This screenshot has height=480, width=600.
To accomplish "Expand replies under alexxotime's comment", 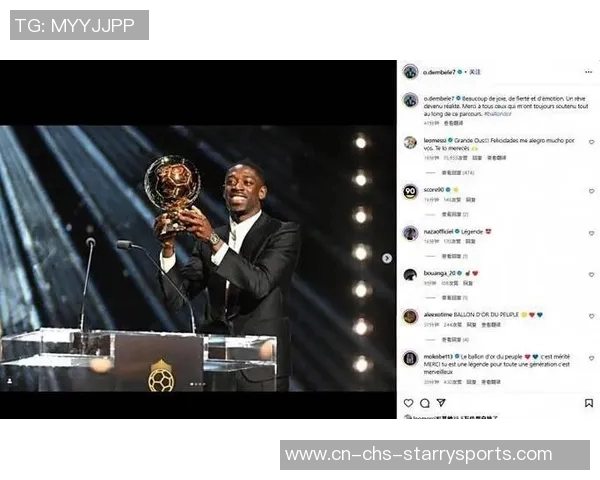I will coord(455,340).
